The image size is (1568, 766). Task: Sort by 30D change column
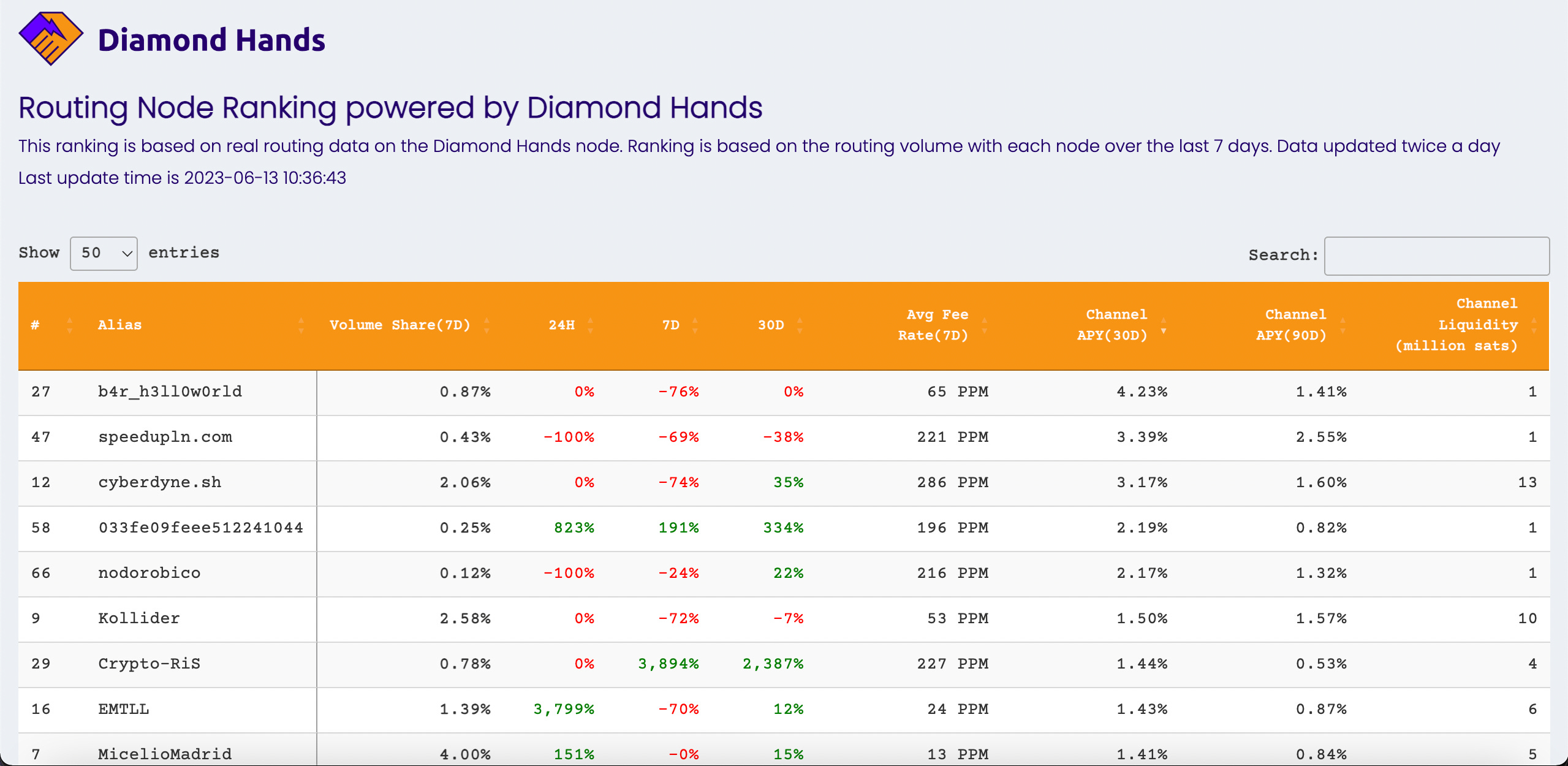[763, 325]
